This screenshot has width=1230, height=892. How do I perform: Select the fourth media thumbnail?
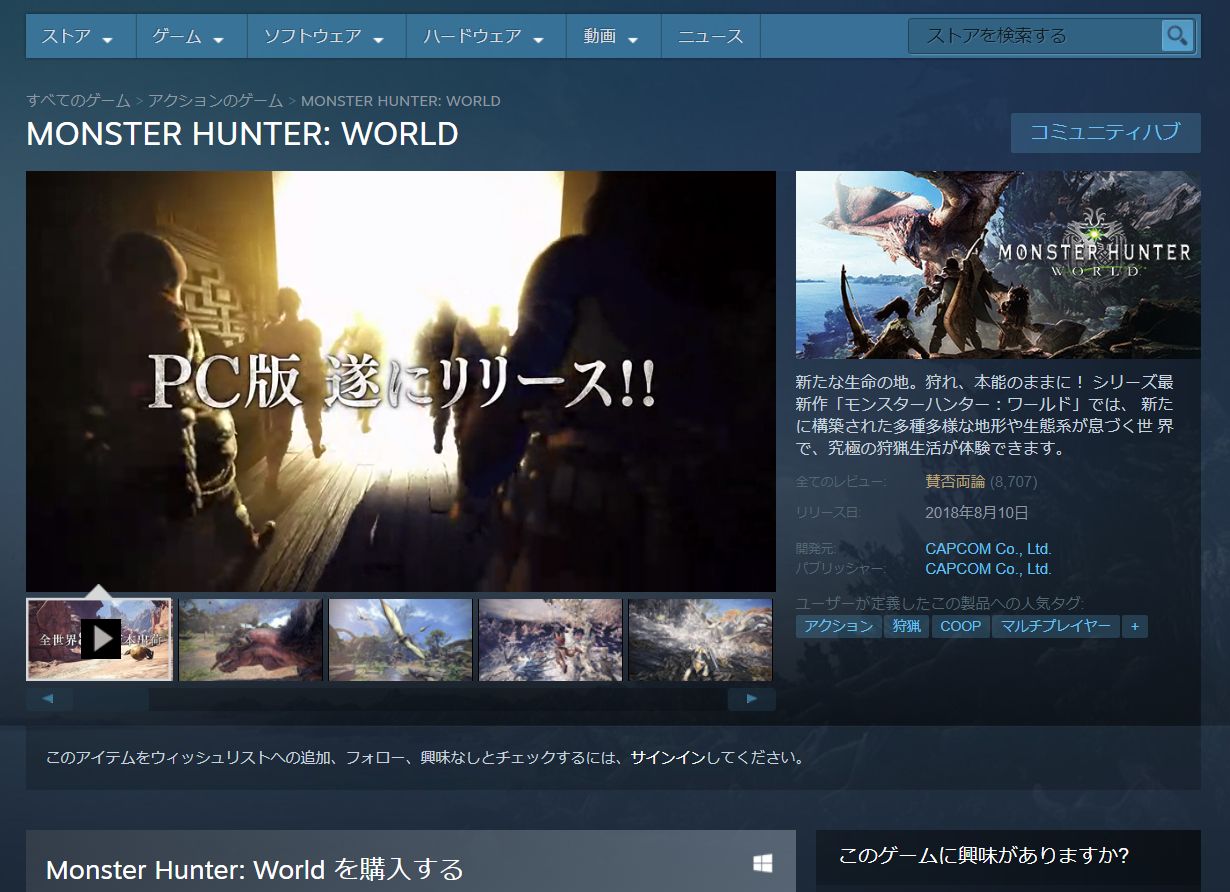[550, 640]
